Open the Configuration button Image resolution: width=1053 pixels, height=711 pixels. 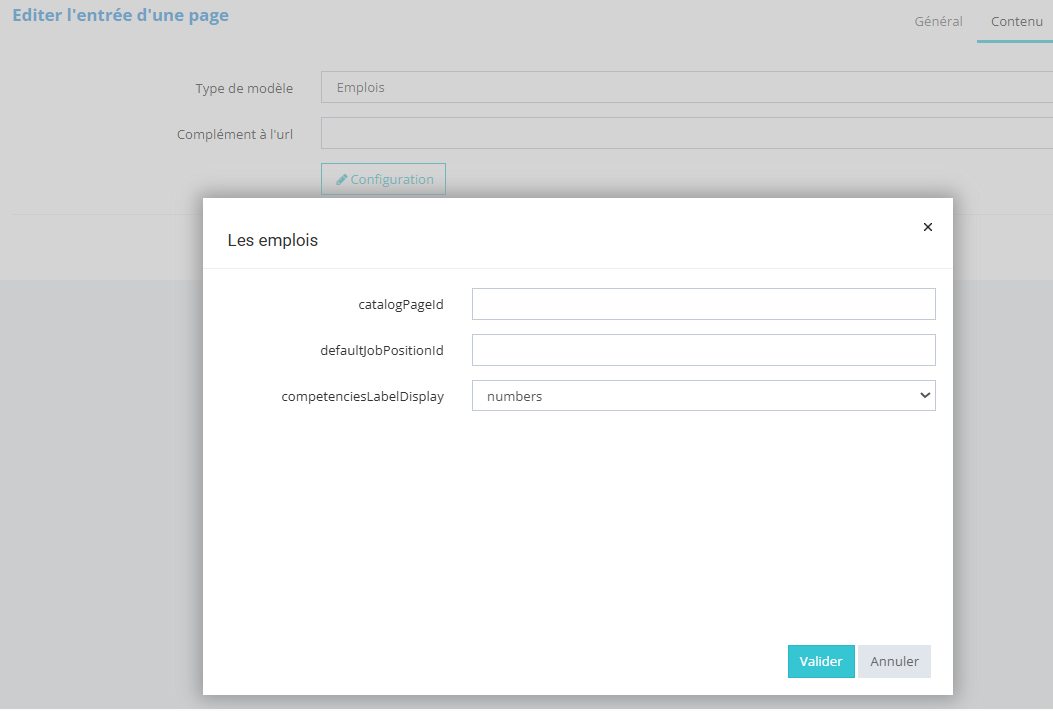pos(383,180)
